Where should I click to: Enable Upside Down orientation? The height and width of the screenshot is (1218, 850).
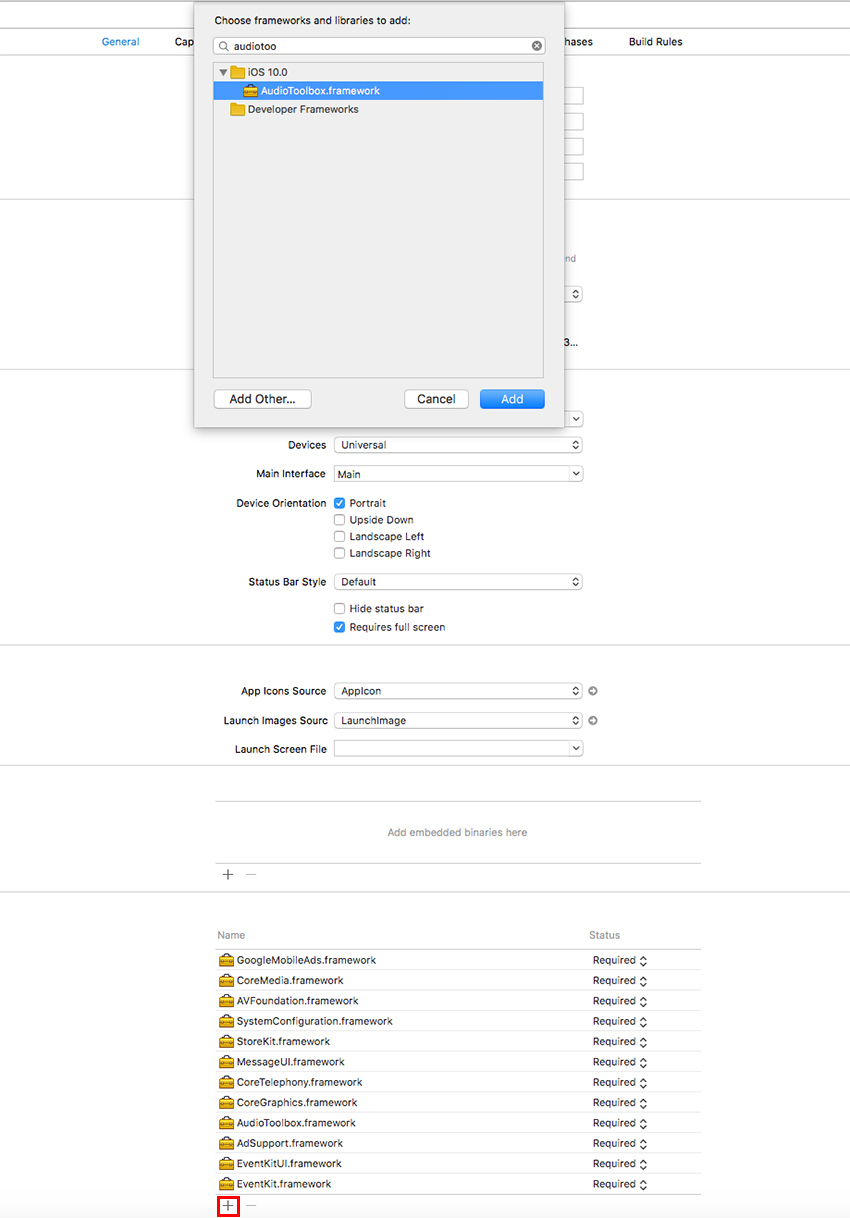coord(340,520)
